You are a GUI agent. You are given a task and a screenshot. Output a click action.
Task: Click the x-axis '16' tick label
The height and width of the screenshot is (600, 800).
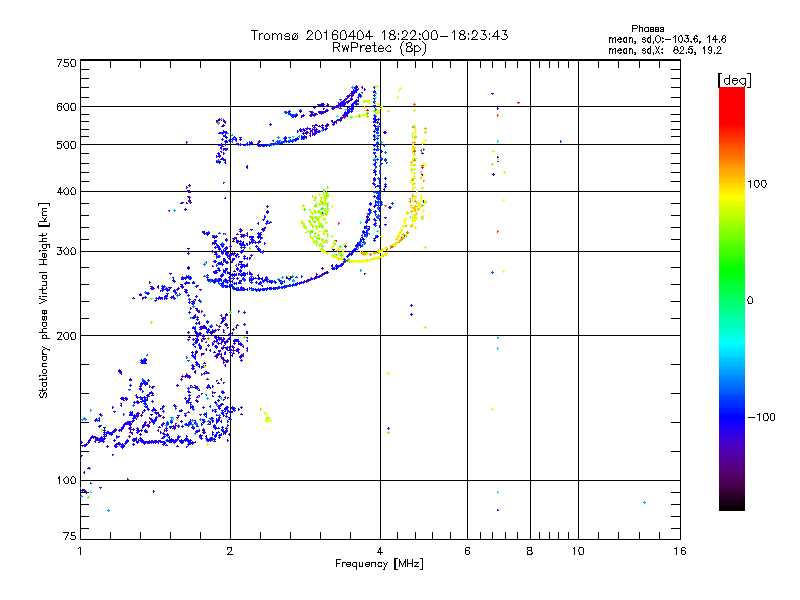click(x=680, y=551)
